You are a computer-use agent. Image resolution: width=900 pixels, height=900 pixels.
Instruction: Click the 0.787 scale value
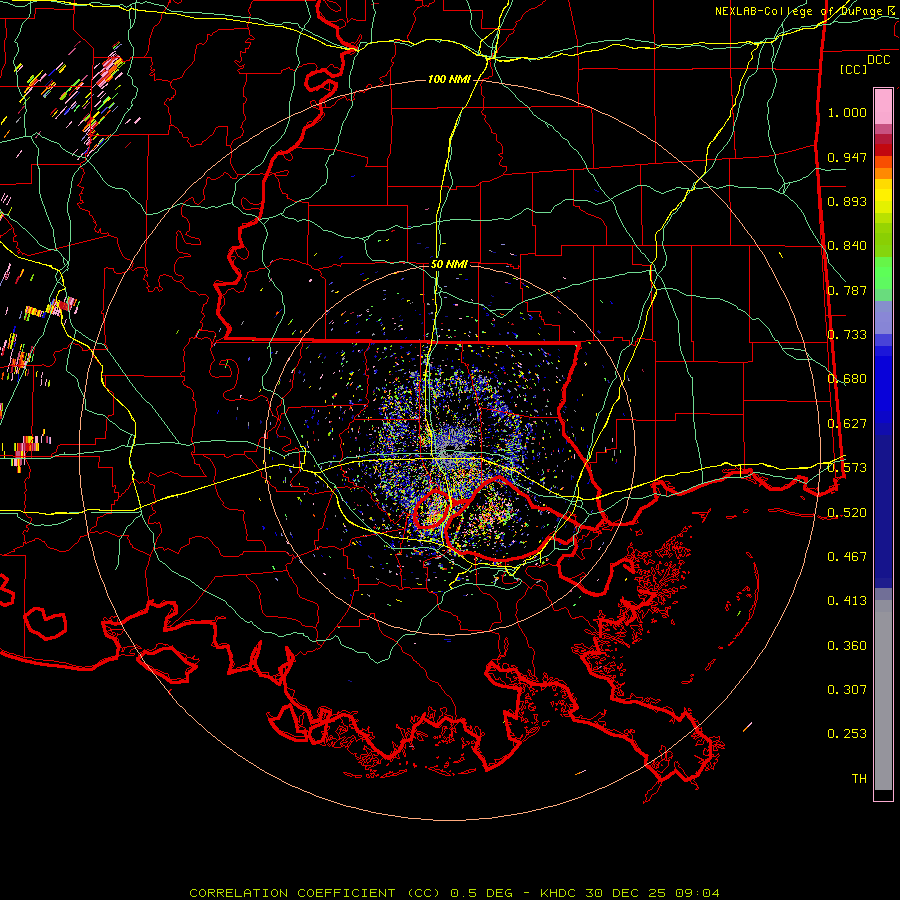coord(847,290)
